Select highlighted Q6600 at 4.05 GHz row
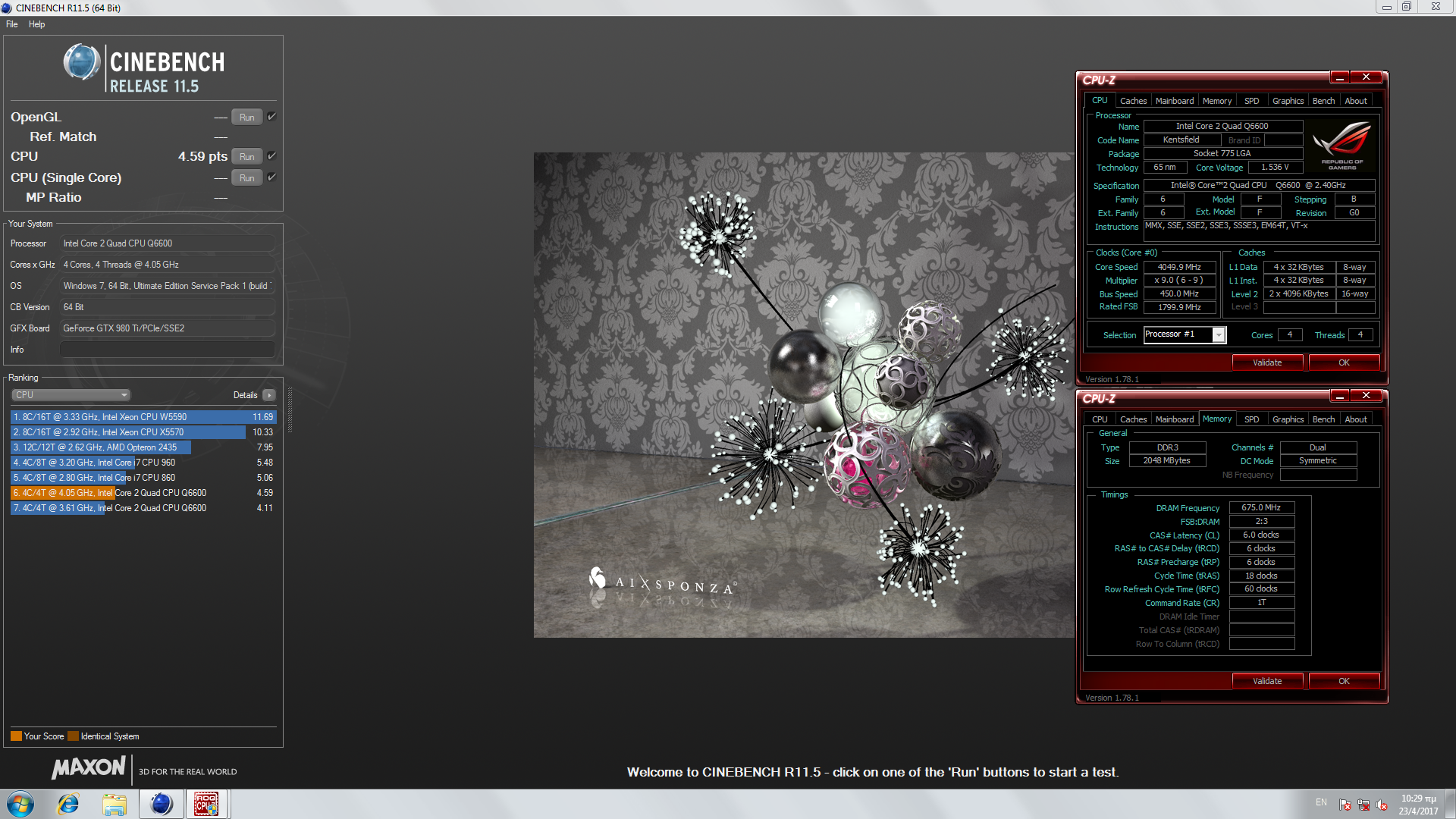1456x819 pixels. pyautogui.click(x=143, y=493)
